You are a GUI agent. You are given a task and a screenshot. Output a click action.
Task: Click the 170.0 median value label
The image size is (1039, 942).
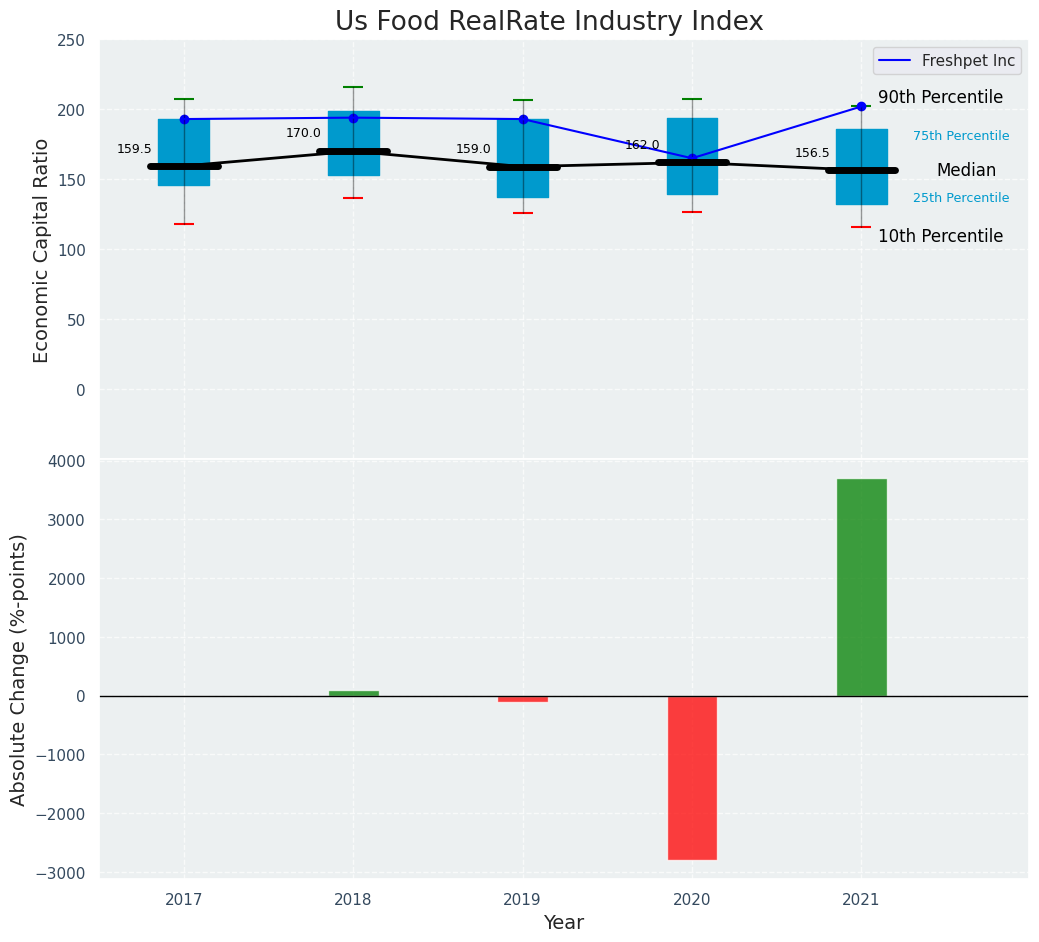tap(303, 133)
